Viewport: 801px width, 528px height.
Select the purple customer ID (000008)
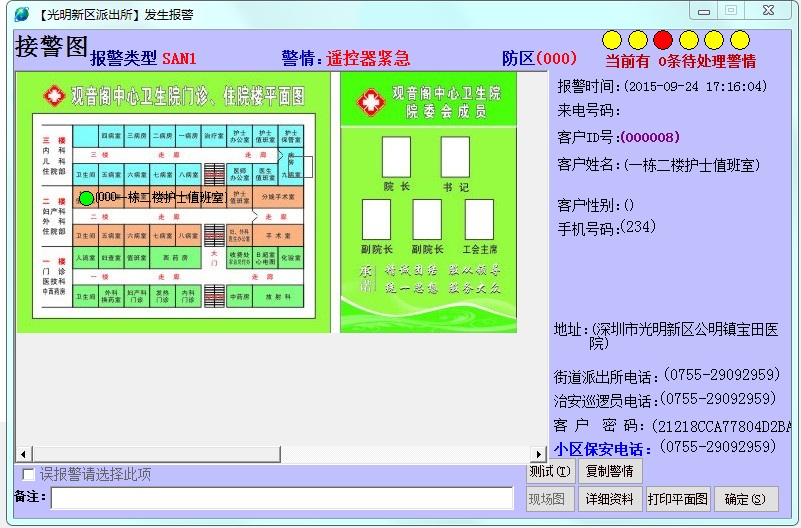click(x=650, y=137)
